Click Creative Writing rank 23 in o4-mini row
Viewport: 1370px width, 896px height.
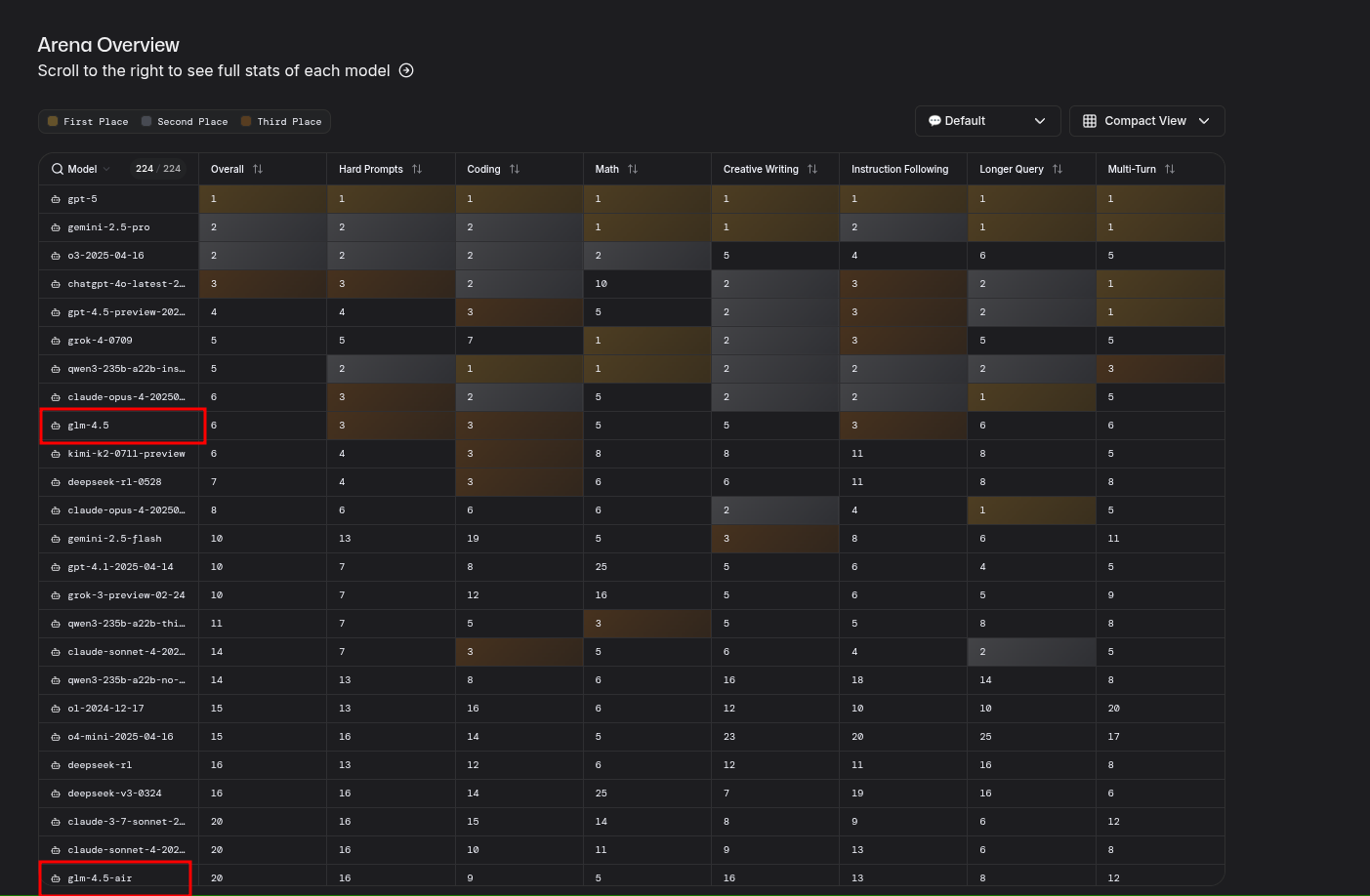pyautogui.click(x=729, y=737)
